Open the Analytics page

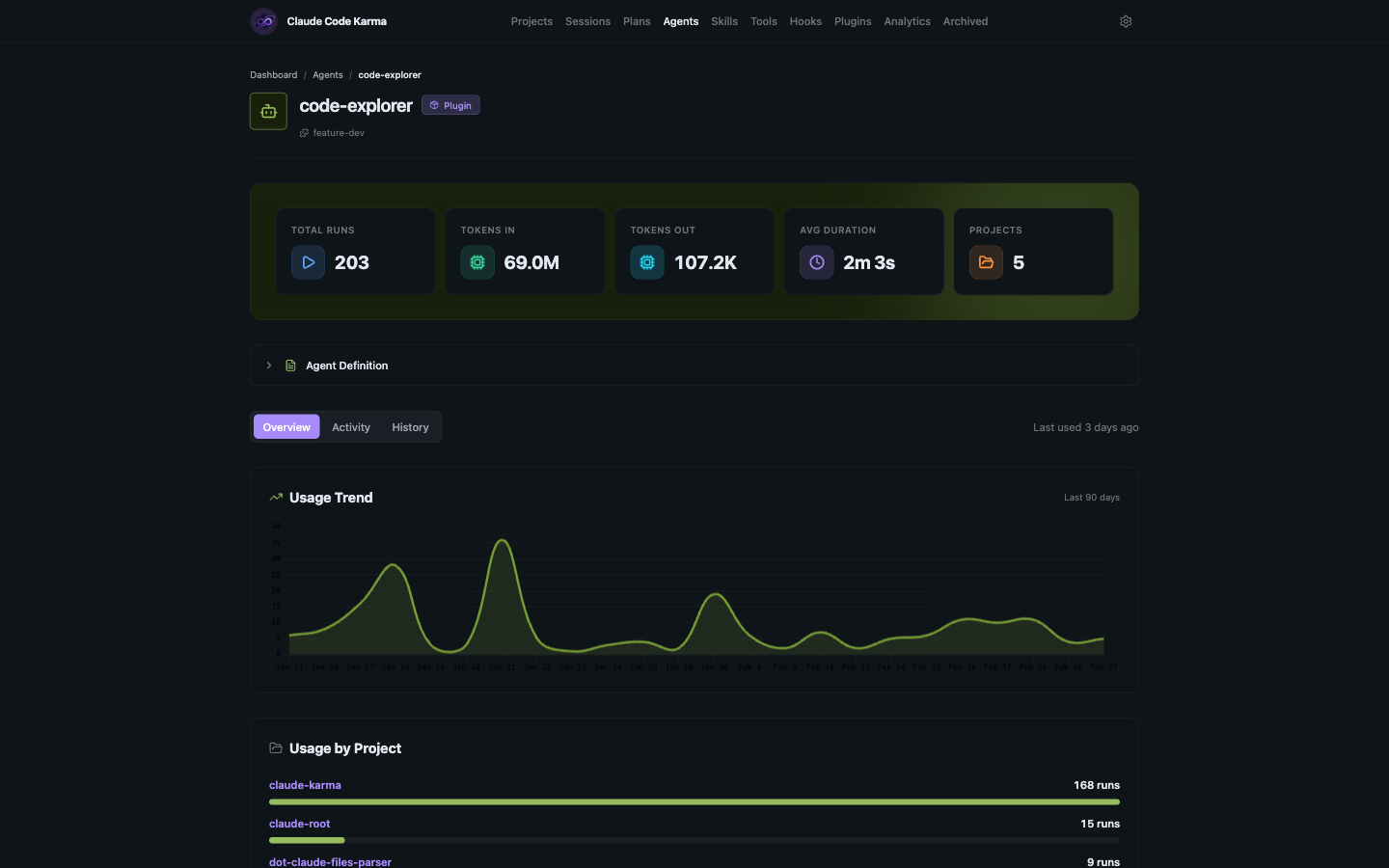[908, 21]
